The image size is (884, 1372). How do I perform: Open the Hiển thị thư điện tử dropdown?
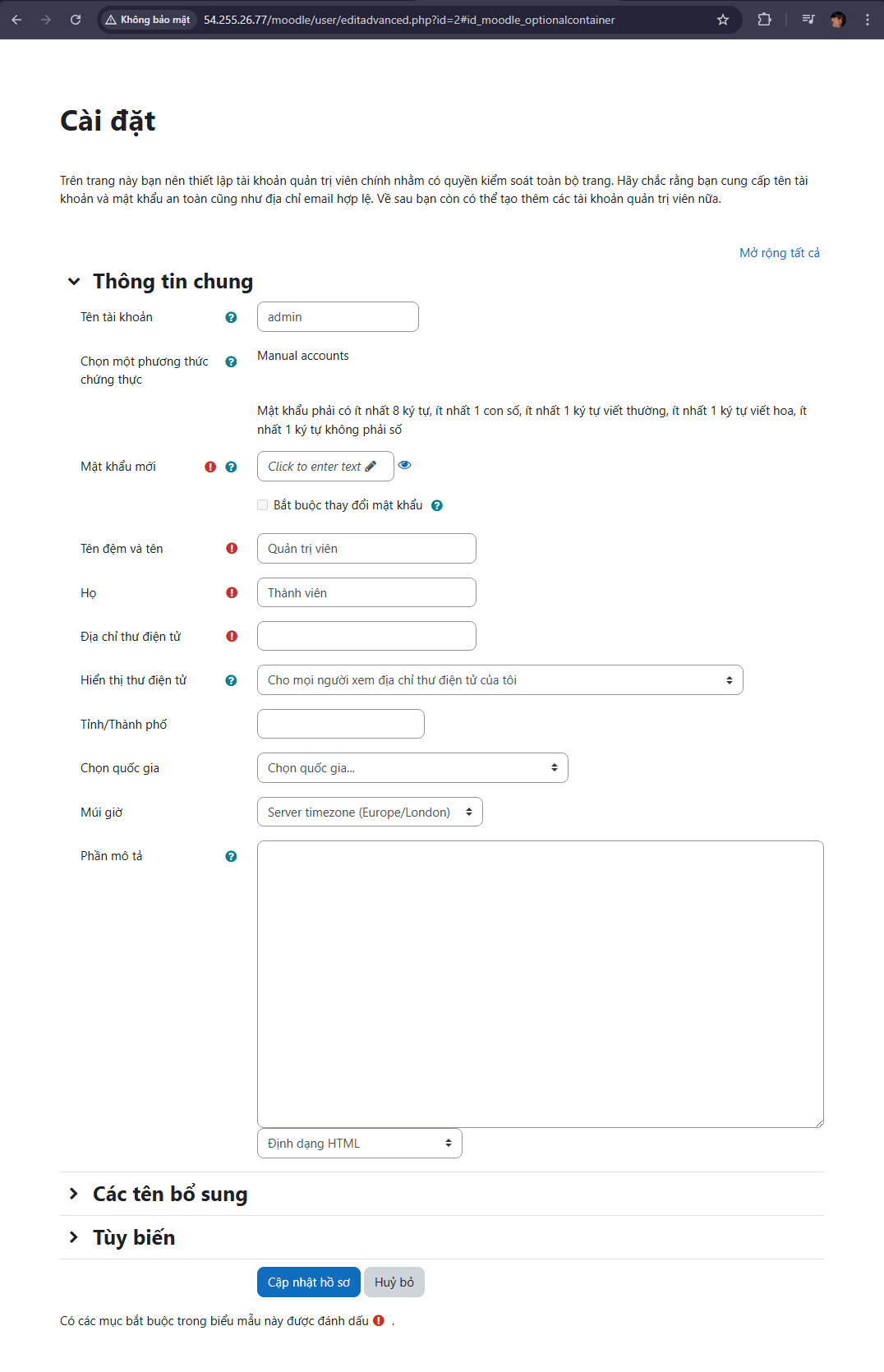tap(500, 680)
